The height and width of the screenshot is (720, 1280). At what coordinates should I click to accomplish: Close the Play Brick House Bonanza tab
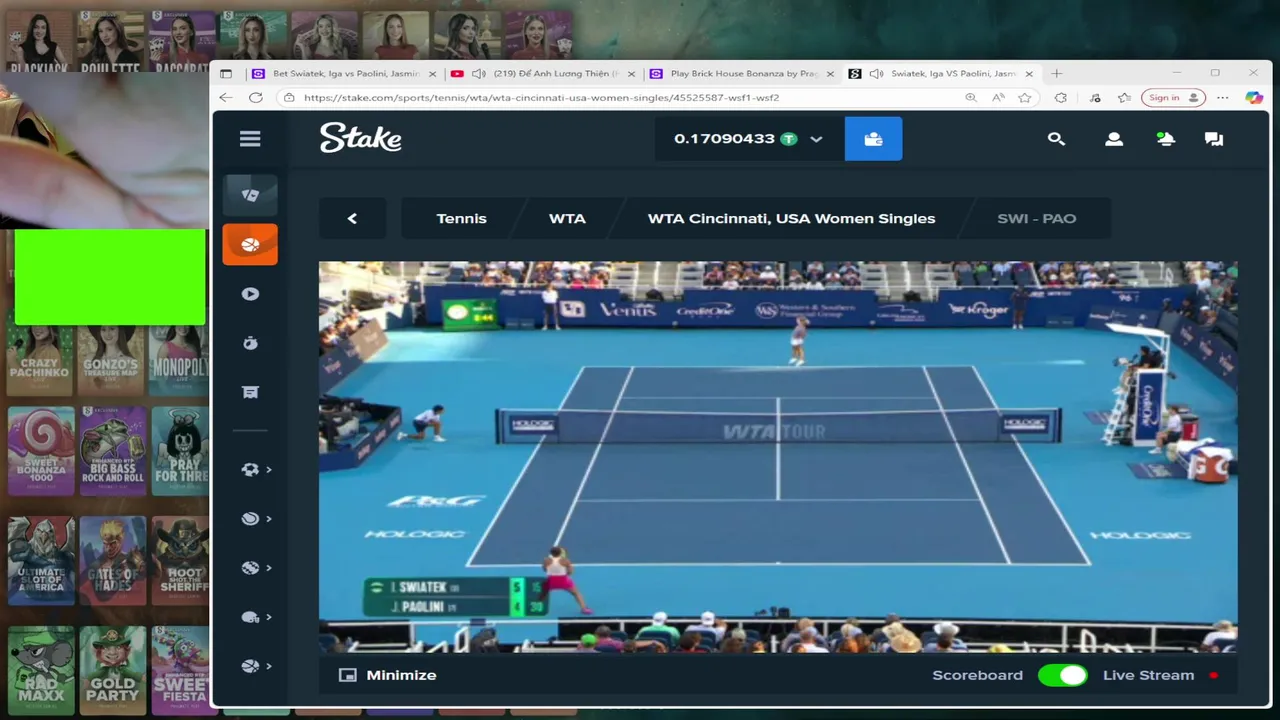(830, 74)
